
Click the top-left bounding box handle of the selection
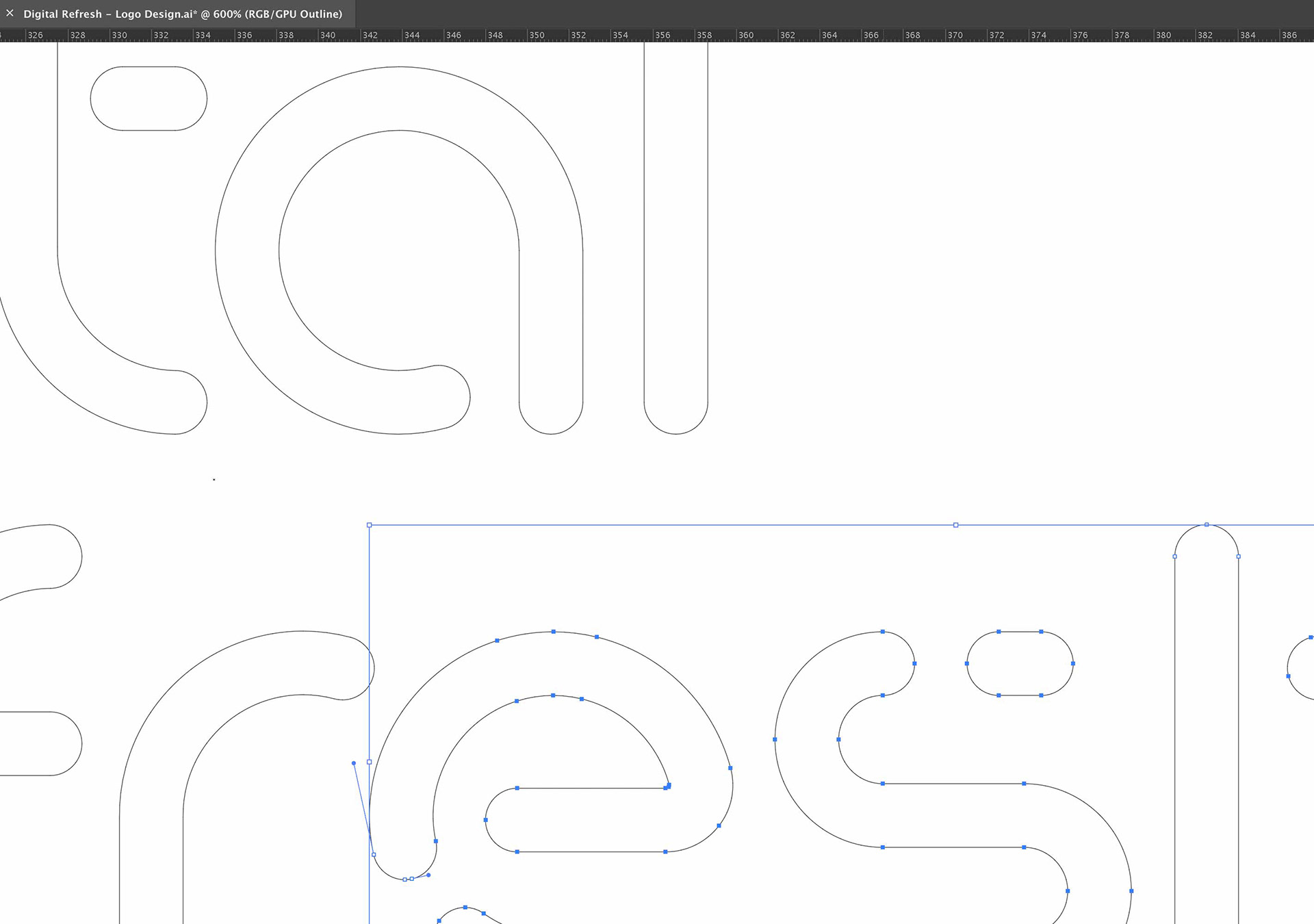pyautogui.click(x=370, y=525)
